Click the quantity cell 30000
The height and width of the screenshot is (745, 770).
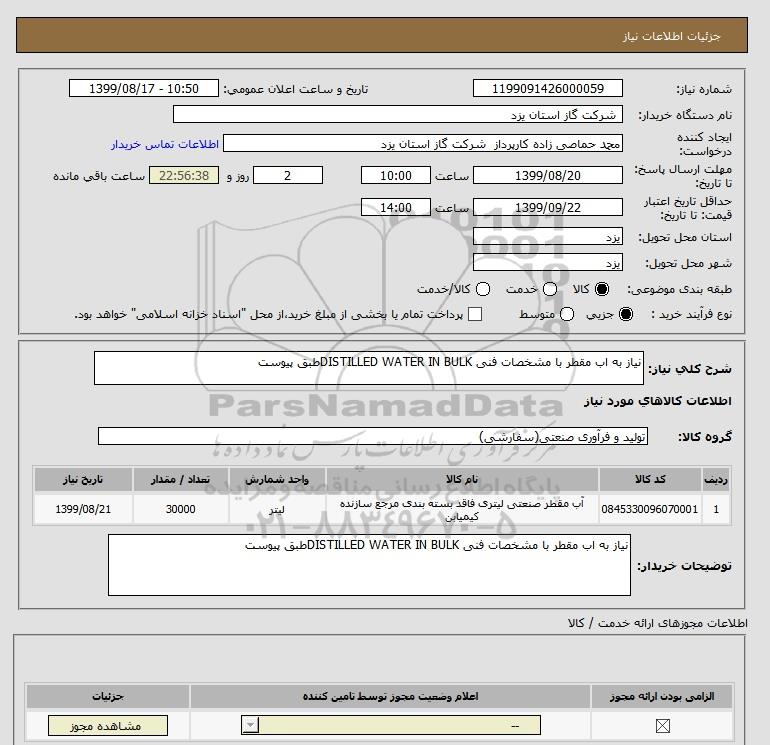[181, 509]
